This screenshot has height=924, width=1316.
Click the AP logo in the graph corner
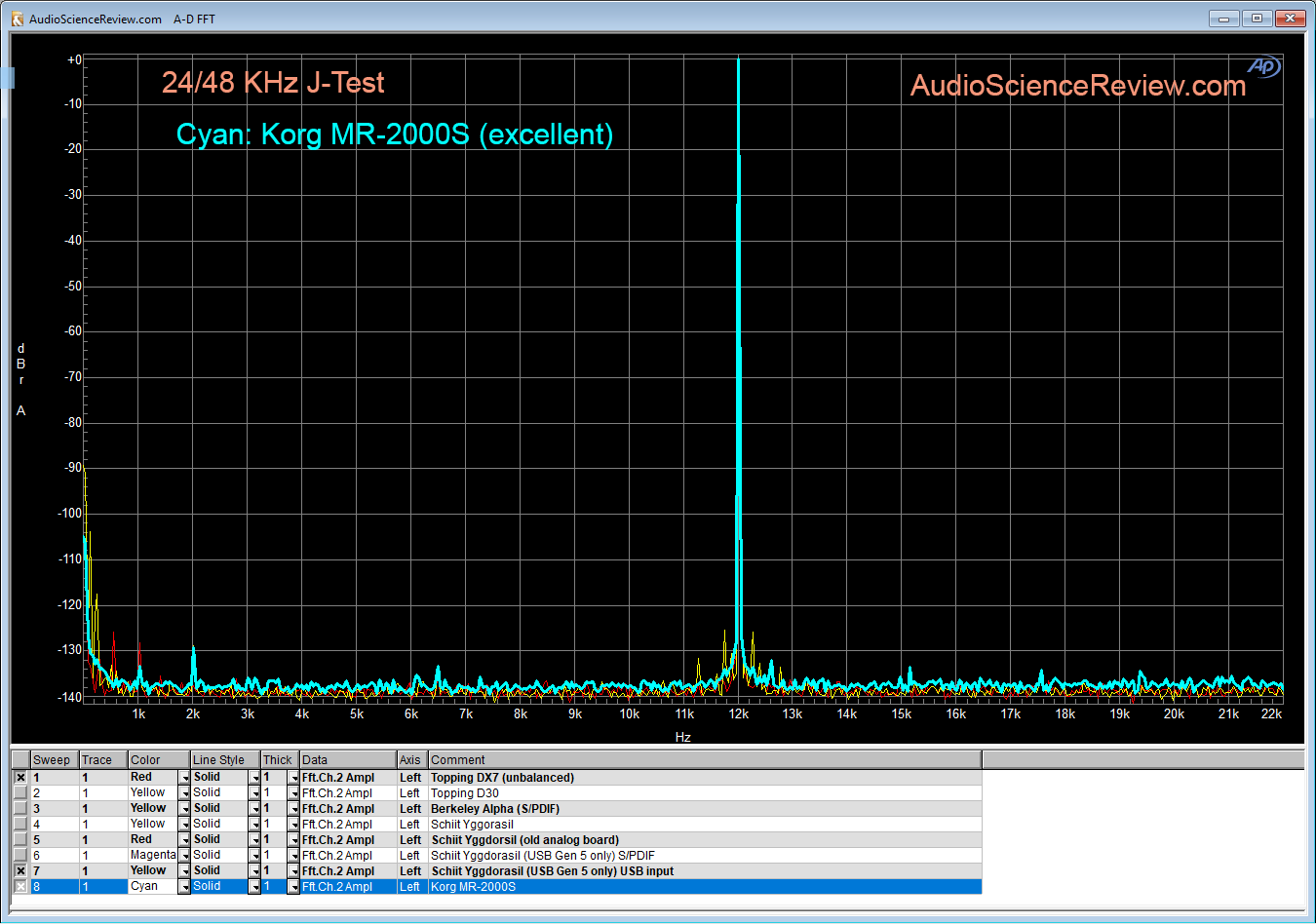pos(1264,66)
